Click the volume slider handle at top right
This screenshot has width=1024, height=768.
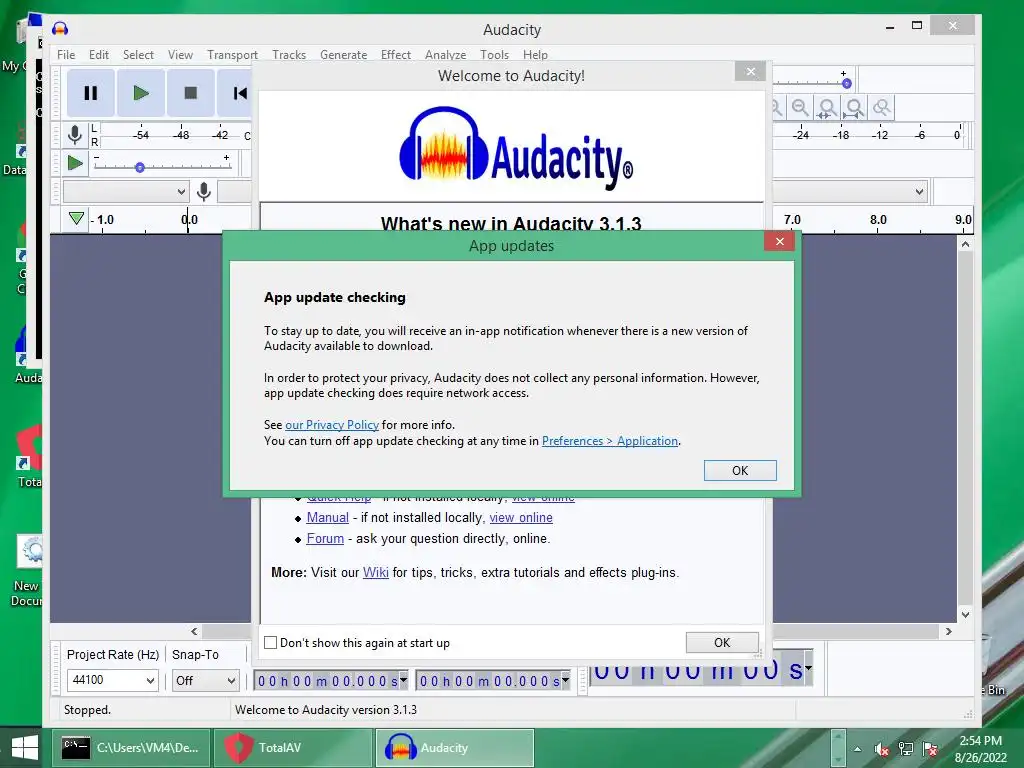coord(846,84)
